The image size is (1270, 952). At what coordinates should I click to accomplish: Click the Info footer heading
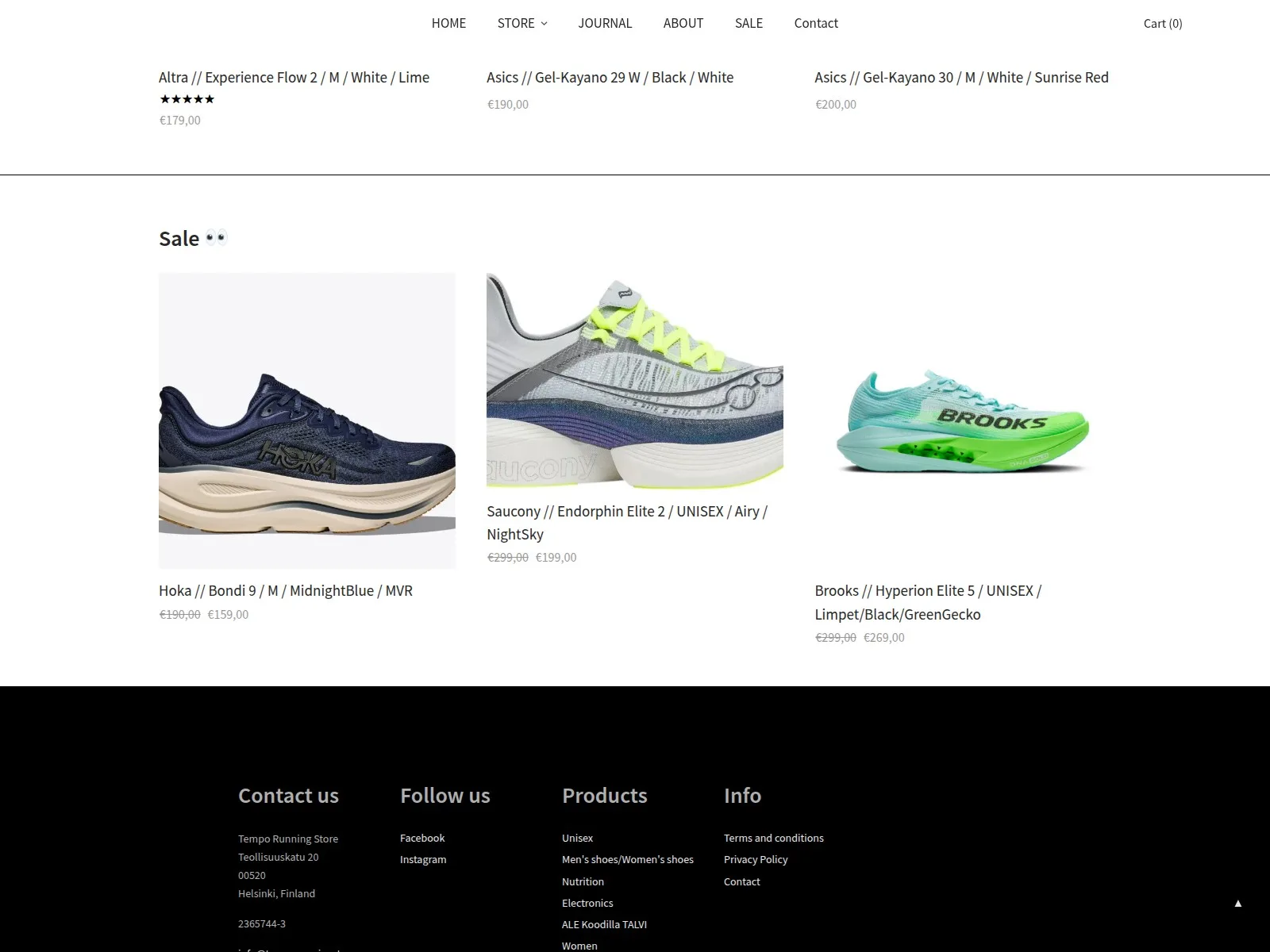tap(742, 796)
